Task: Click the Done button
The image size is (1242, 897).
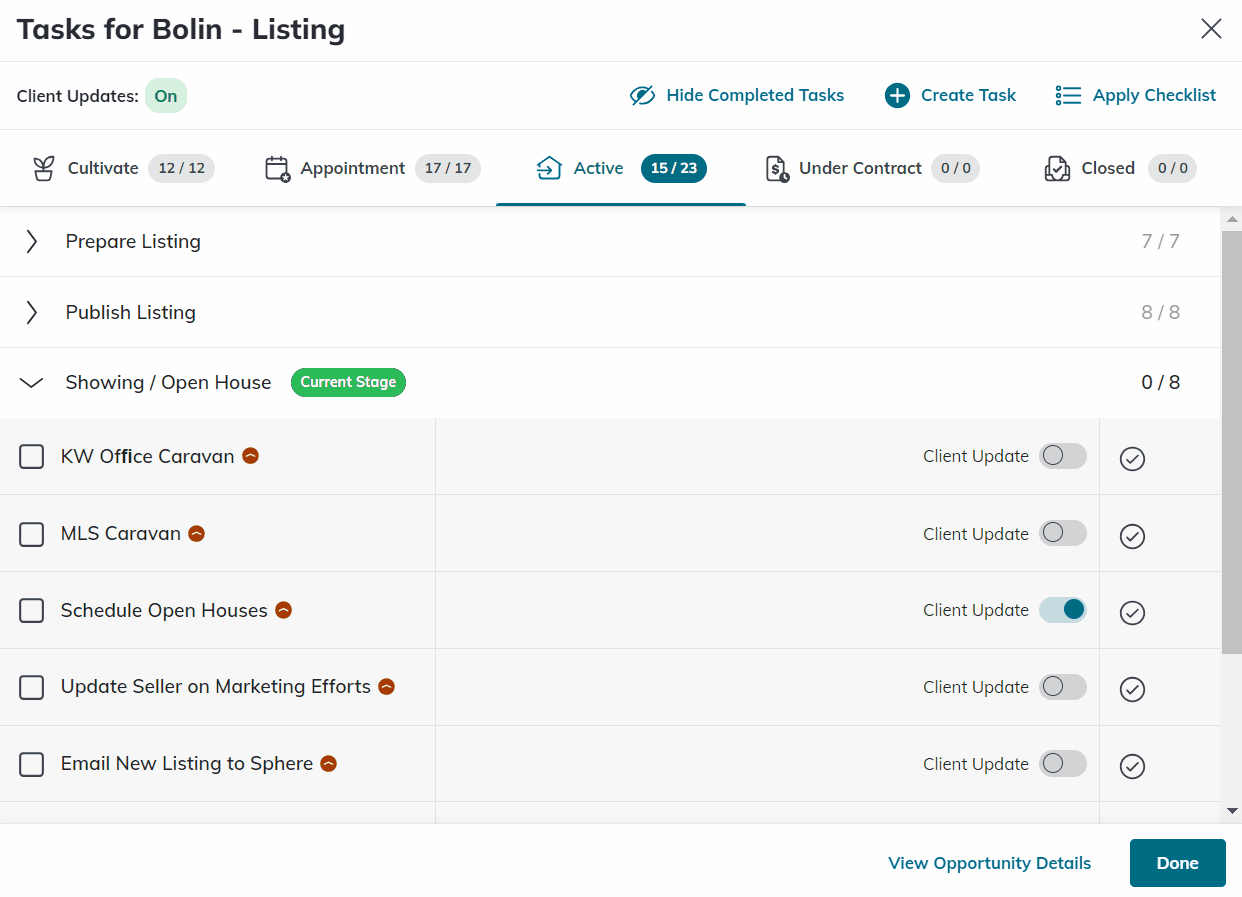Action: 1178,863
